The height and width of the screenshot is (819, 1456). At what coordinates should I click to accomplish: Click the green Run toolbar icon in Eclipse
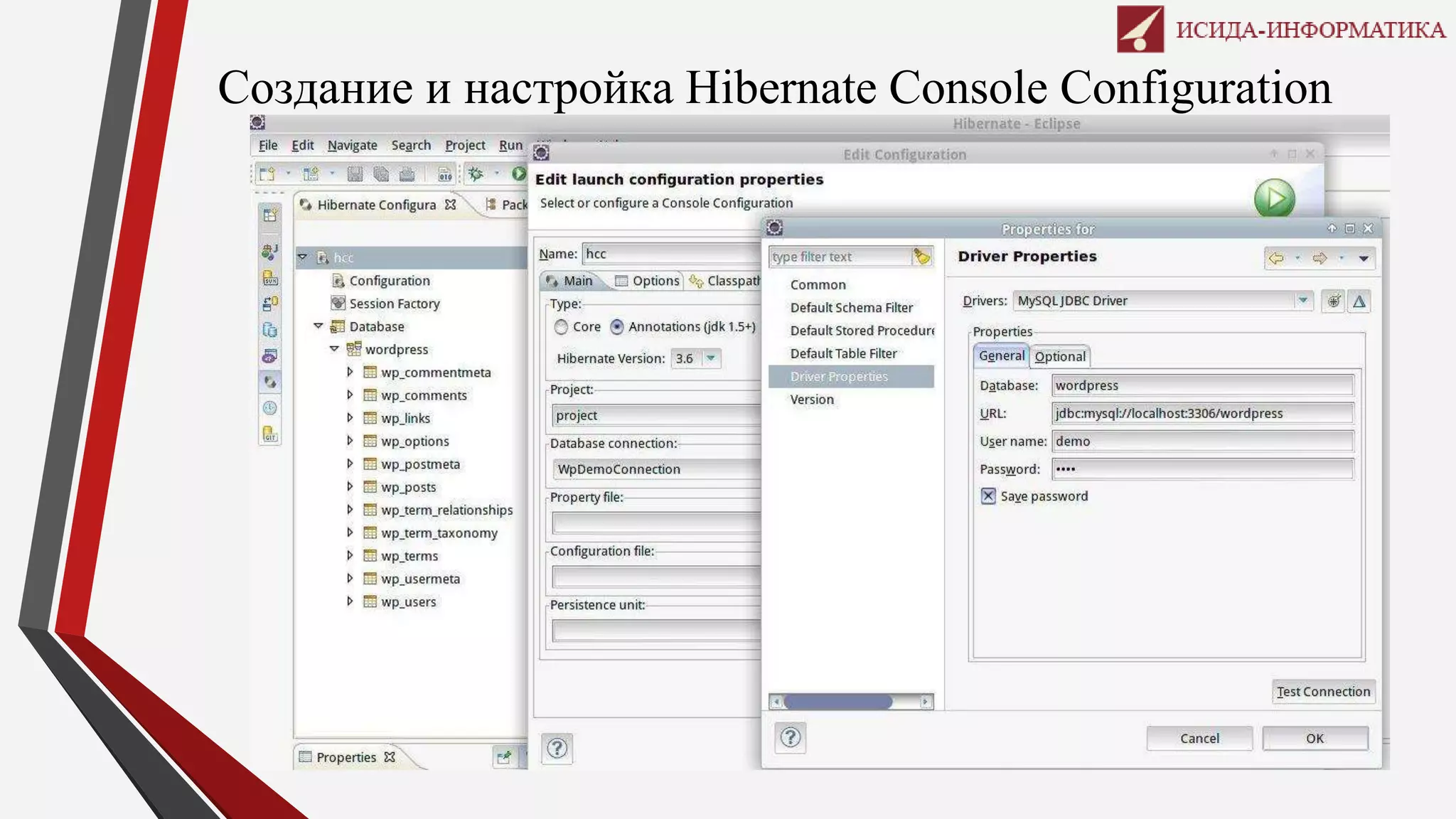[519, 173]
